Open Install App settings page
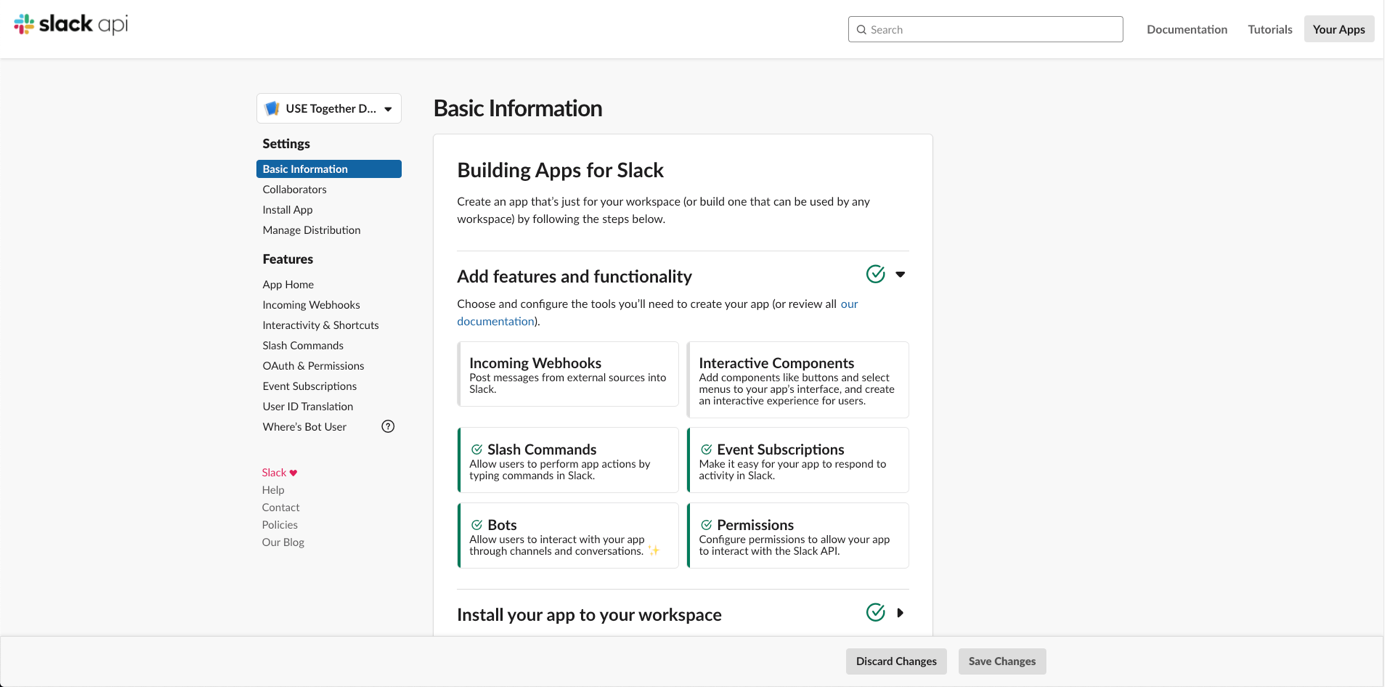Viewport: 1385px width, 687px height. (x=288, y=210)
